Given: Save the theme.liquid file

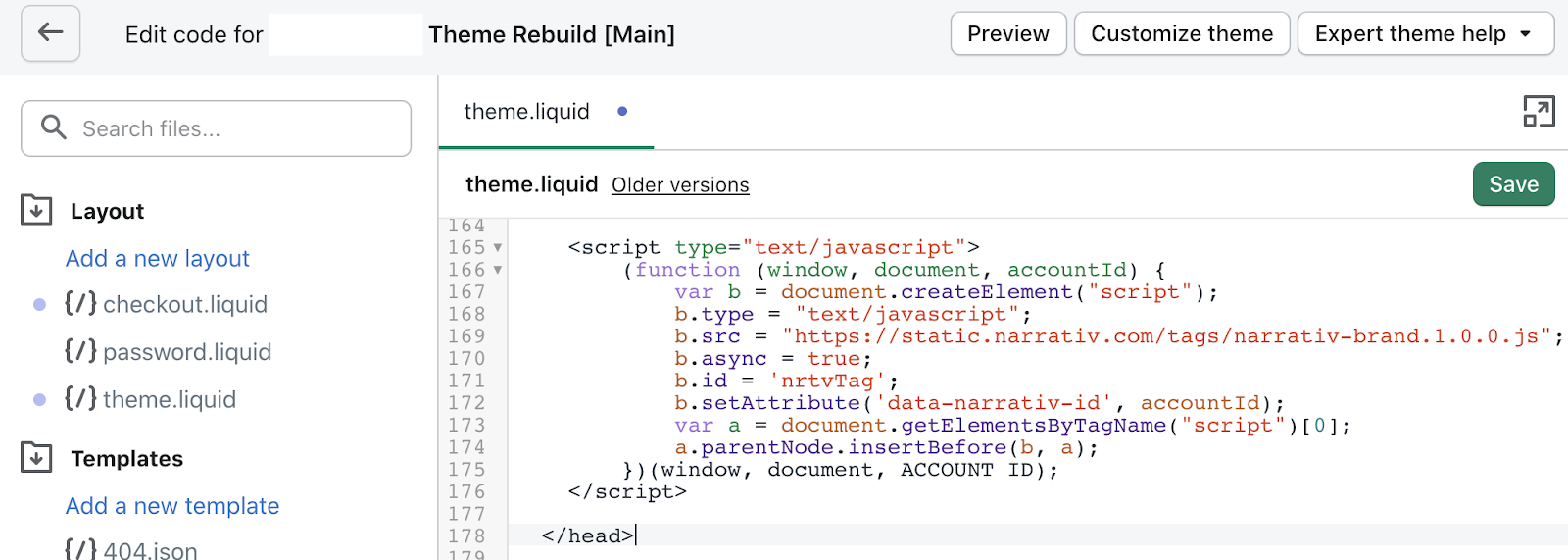Looking at the screenshot, I should 1513,183.
